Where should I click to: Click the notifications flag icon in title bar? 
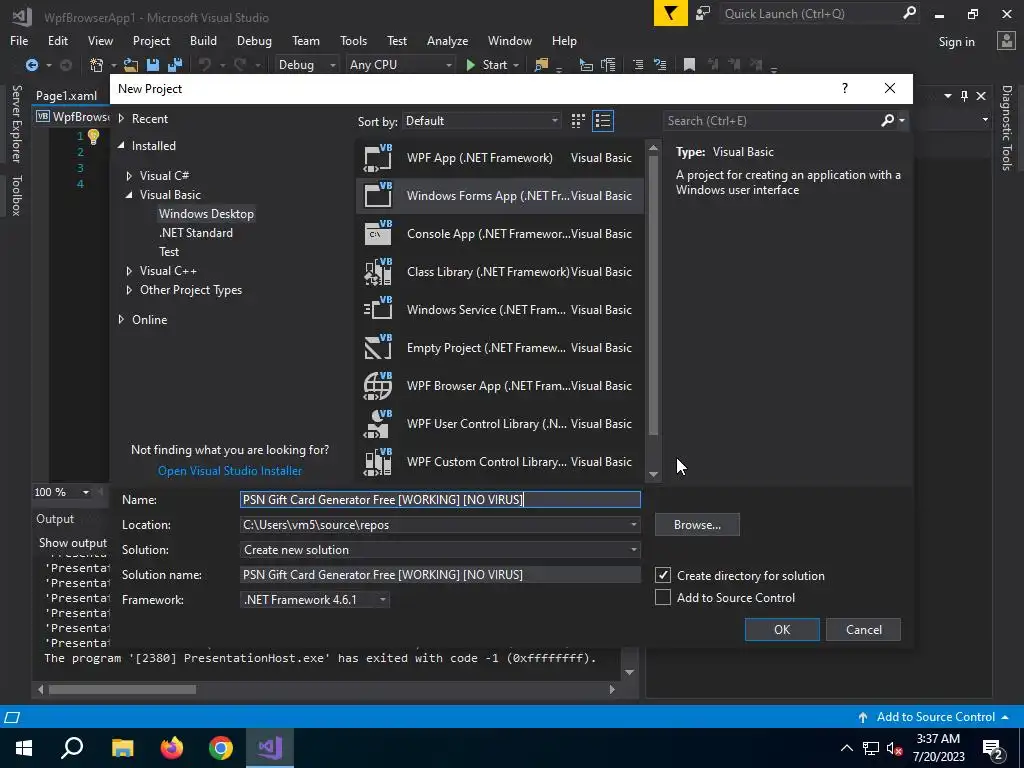click(x=671, y=13)
